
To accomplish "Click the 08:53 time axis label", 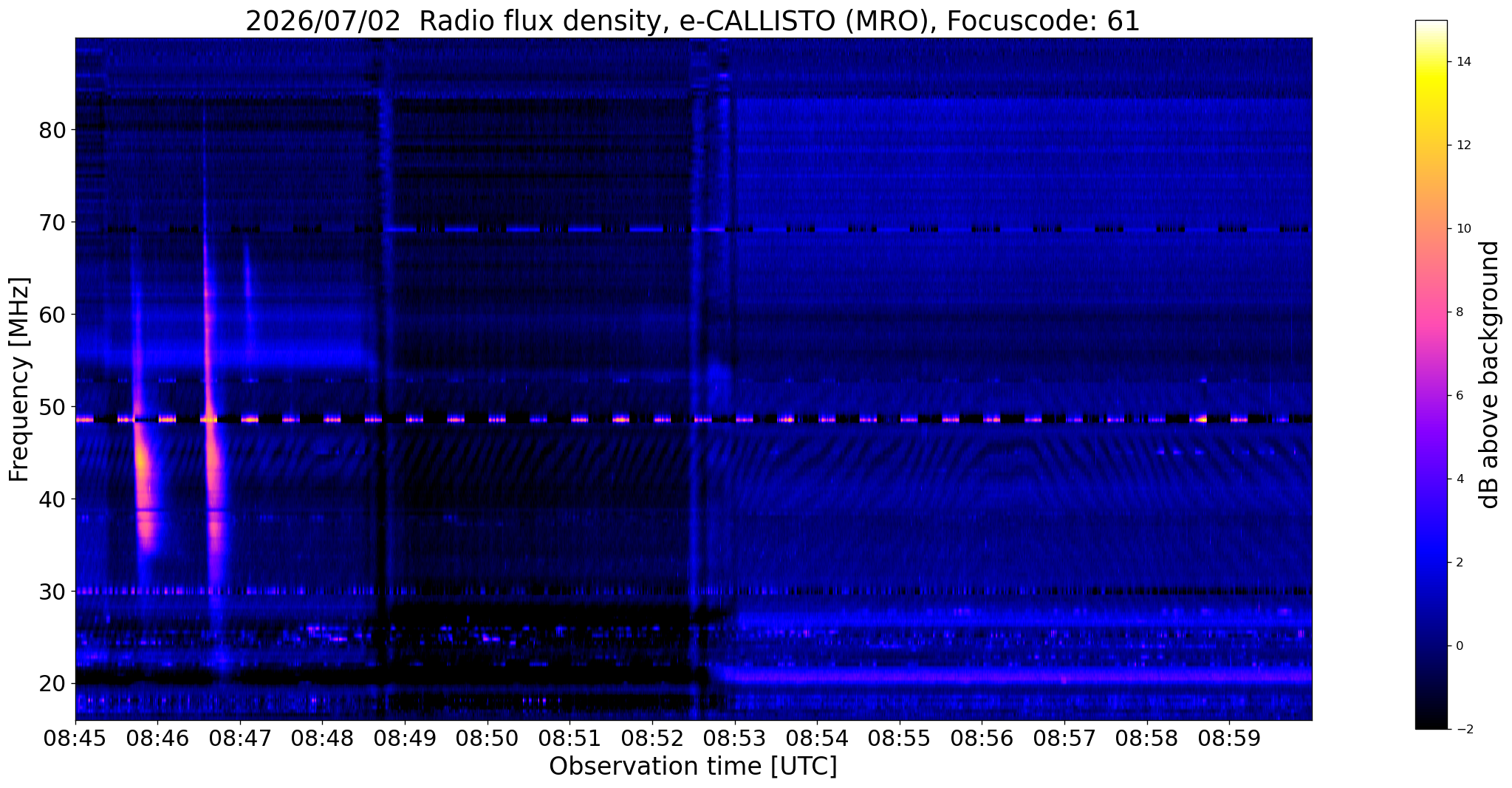I will click(734, 738).
